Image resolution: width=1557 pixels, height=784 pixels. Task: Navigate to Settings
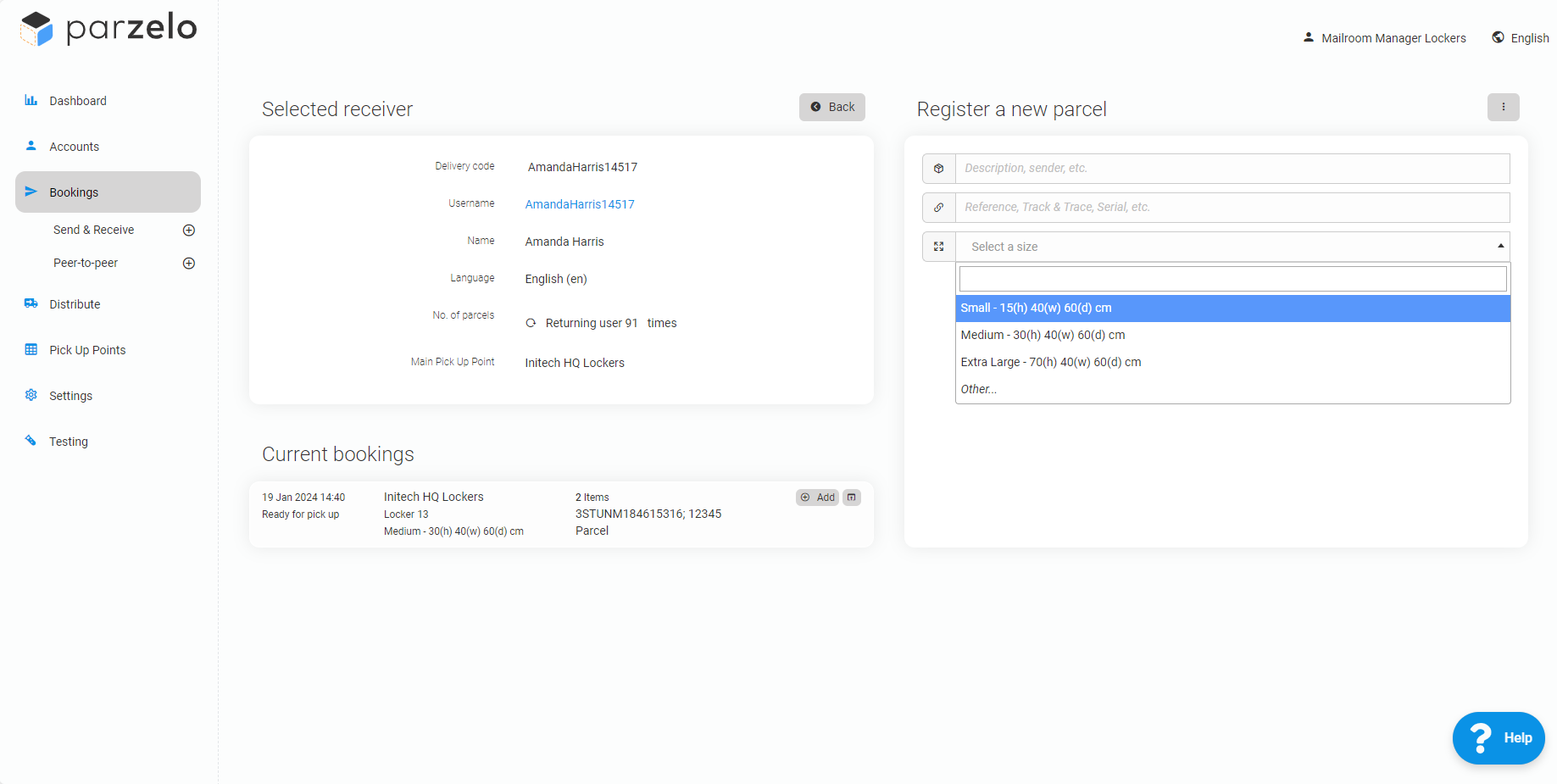pos(71,396)
